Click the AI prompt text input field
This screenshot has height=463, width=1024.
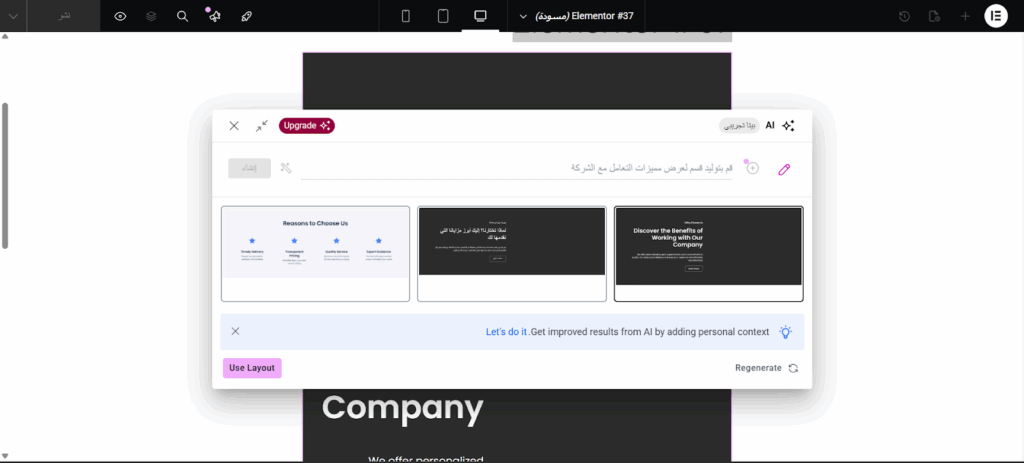515,168
